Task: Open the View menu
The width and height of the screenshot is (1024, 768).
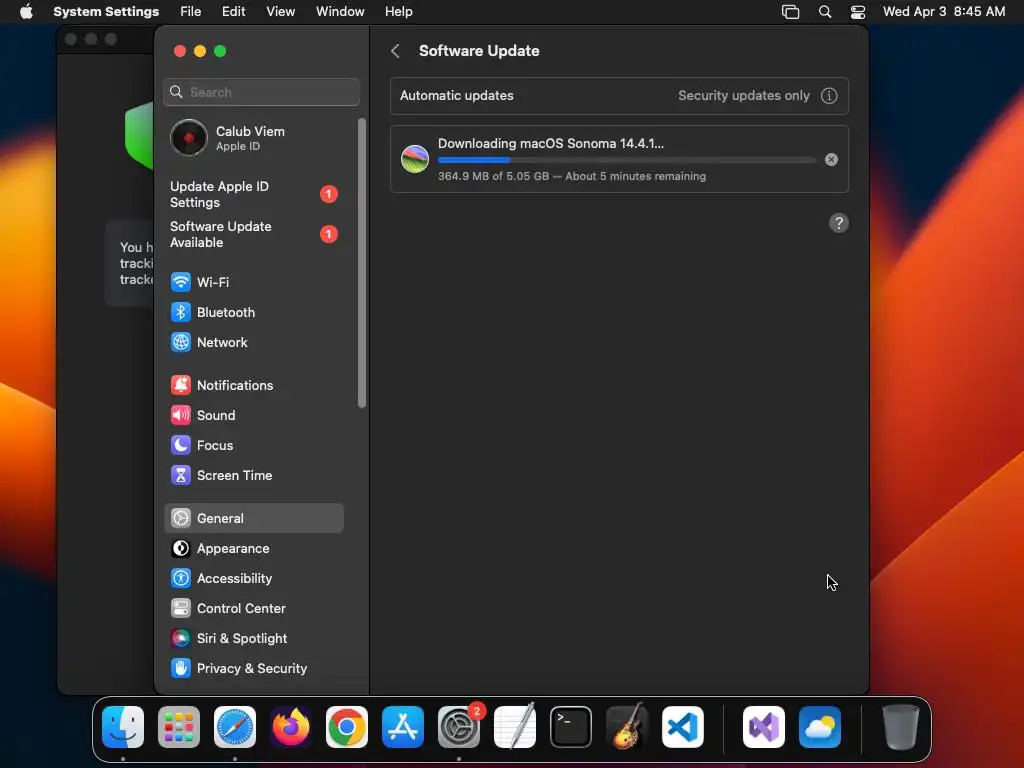Action: point(280,12)
